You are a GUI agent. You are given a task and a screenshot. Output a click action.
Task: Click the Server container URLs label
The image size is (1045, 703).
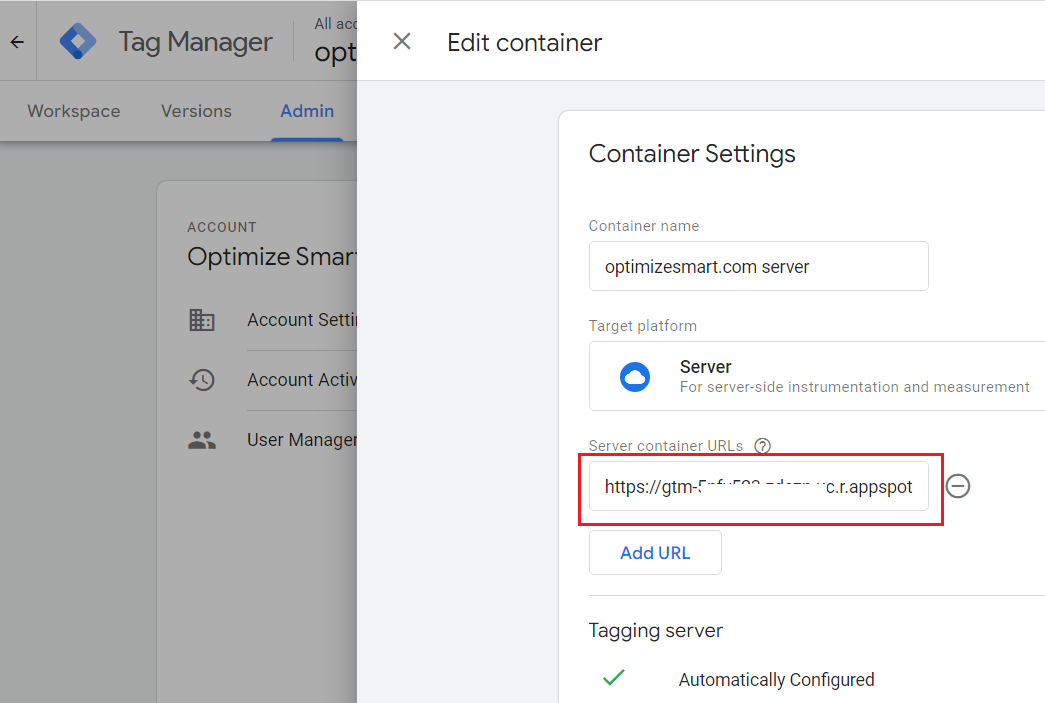coord(666,446)
